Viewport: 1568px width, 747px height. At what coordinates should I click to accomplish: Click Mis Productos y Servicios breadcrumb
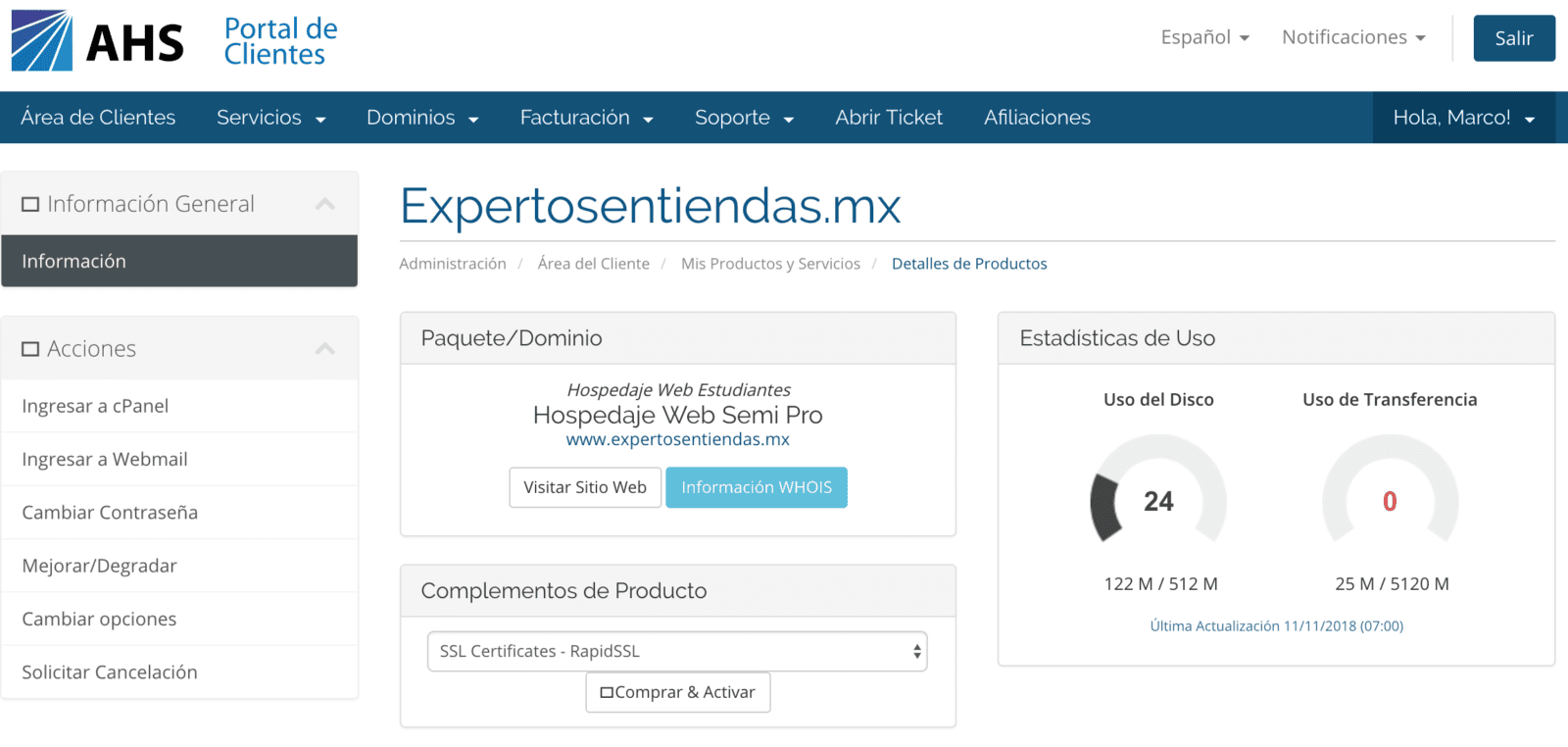click(x=770, y=264)
